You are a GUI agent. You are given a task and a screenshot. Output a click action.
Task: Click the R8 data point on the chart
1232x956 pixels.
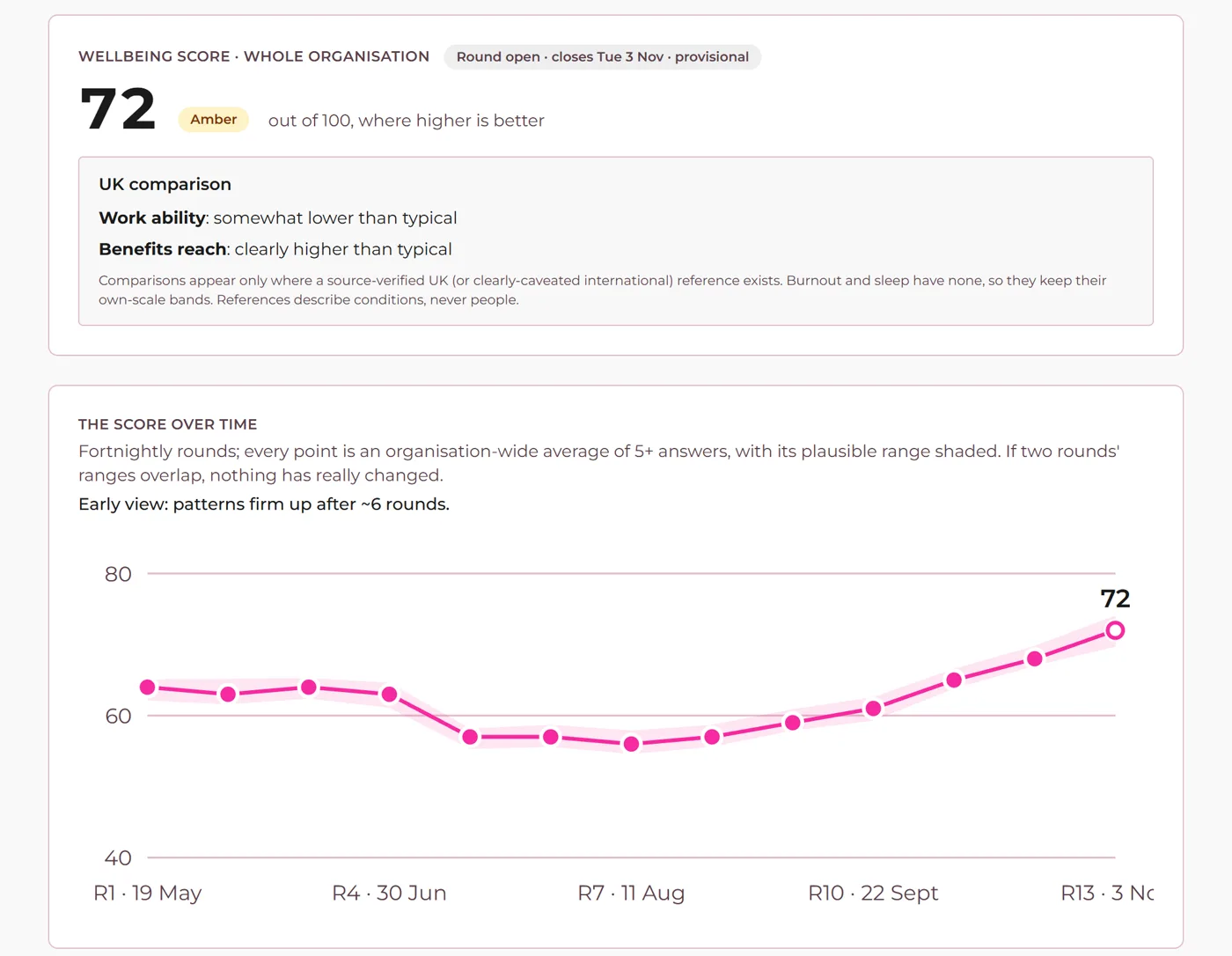[x=712, y=737]
